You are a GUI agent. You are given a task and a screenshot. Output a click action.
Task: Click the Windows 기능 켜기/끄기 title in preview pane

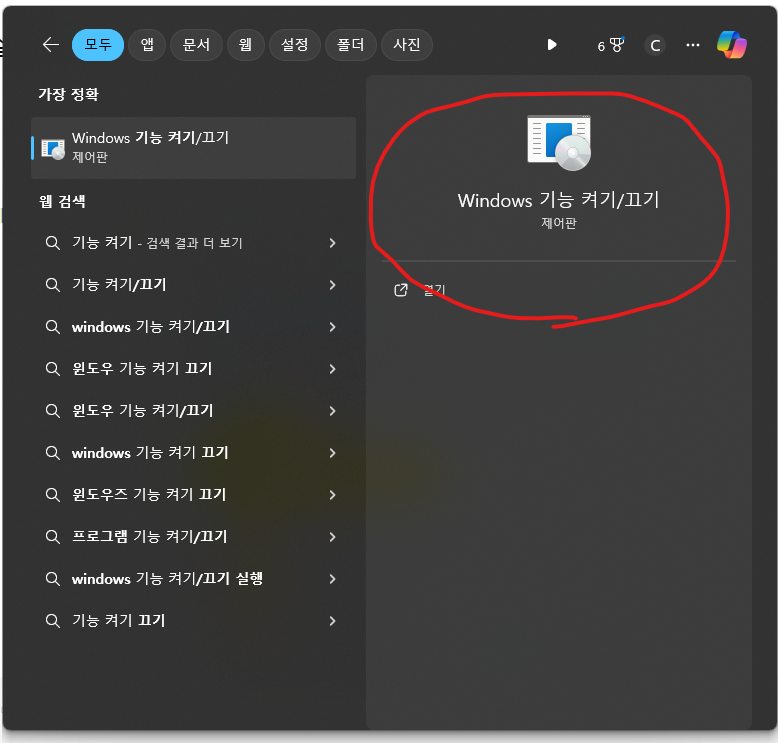pyautogui.click(x=559, y=200)
